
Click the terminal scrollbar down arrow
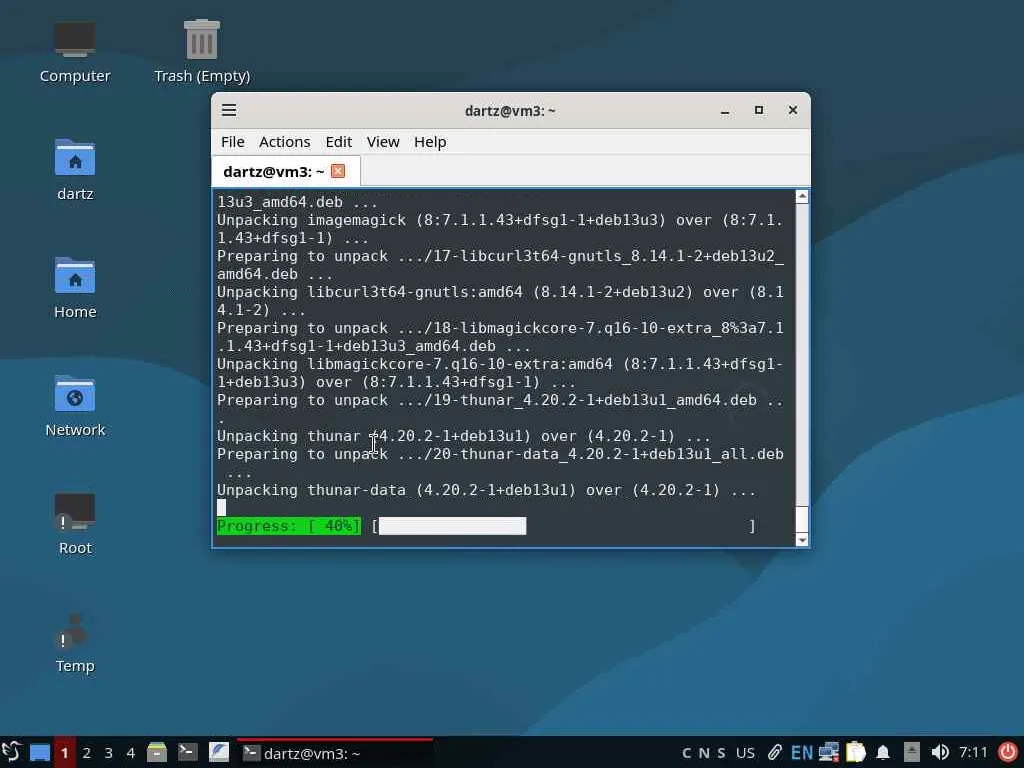[802, 540]
